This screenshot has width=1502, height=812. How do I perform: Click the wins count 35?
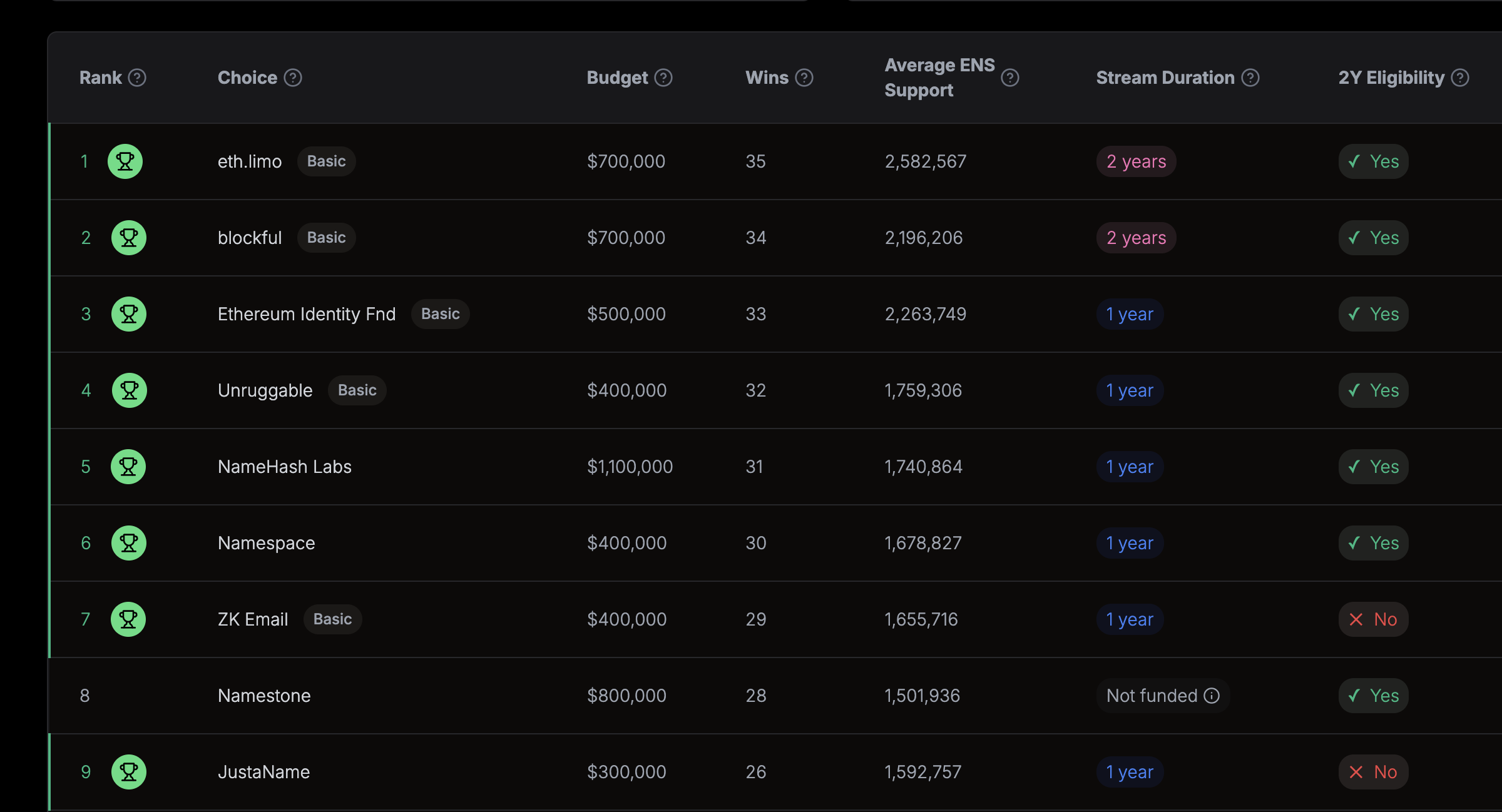(x=755, y=161)
